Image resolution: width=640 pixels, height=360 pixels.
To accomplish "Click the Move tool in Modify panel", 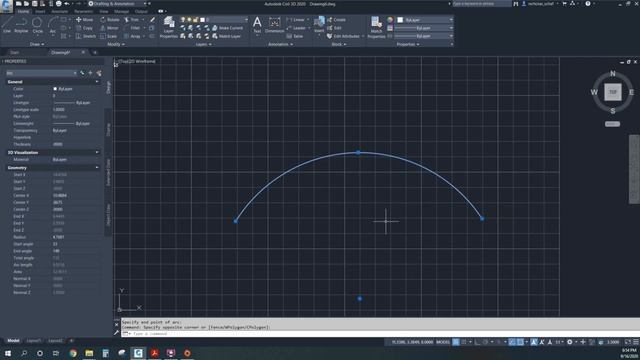I will tap(84, 20).
